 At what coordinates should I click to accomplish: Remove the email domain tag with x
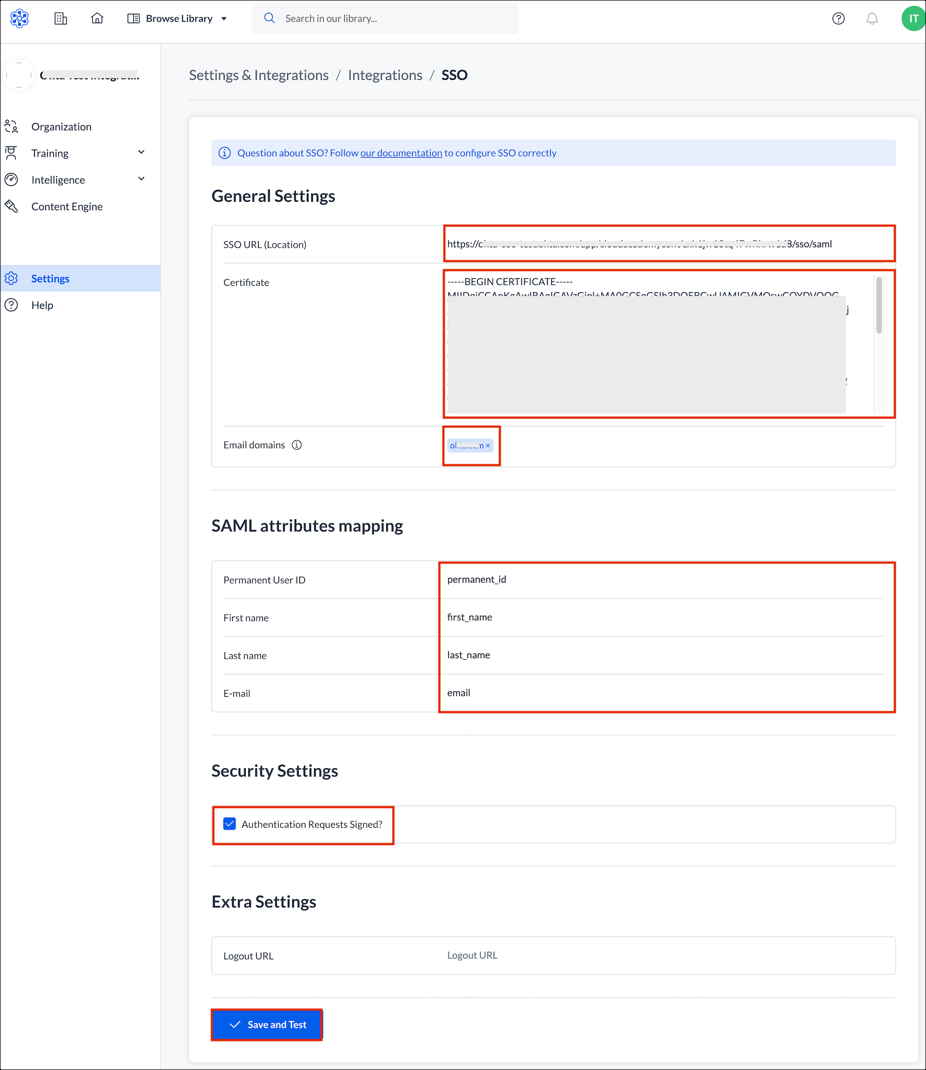488,446
